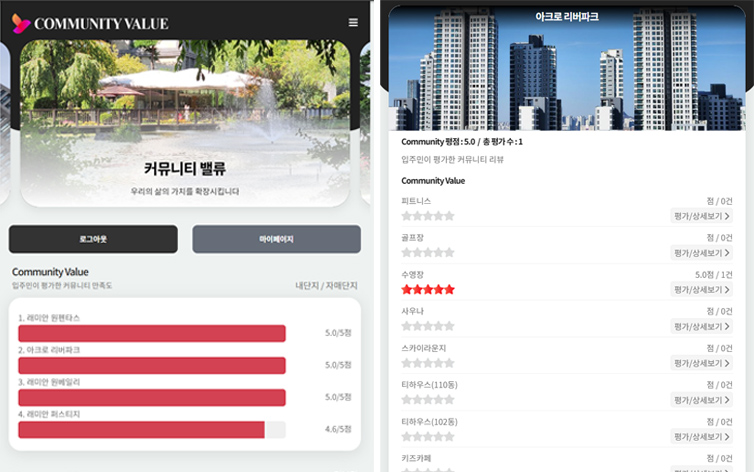Click the 스카이라운지 star rating icons
This screenshot has width=754, height=472.
[427, 363]
